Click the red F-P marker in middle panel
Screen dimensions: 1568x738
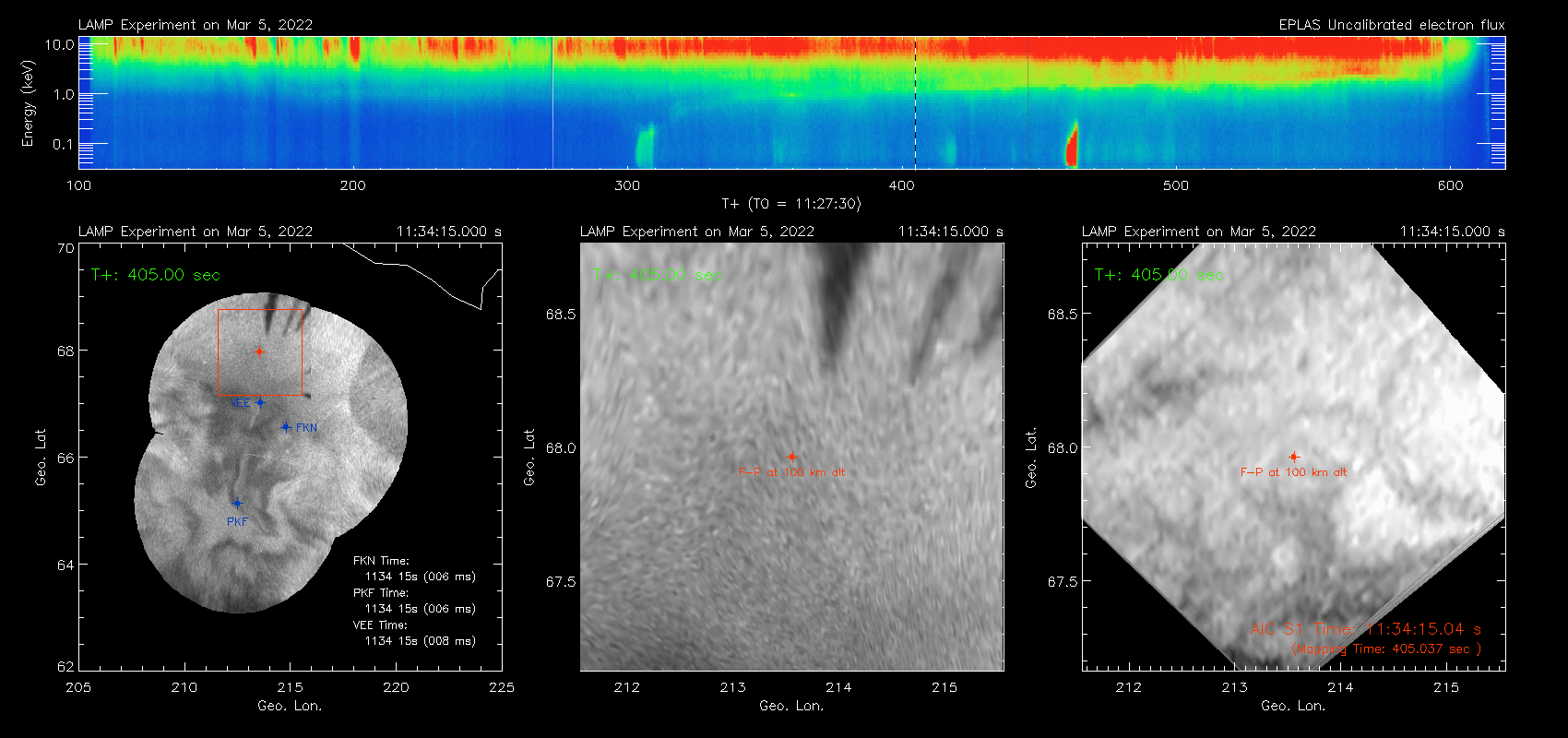791,457
